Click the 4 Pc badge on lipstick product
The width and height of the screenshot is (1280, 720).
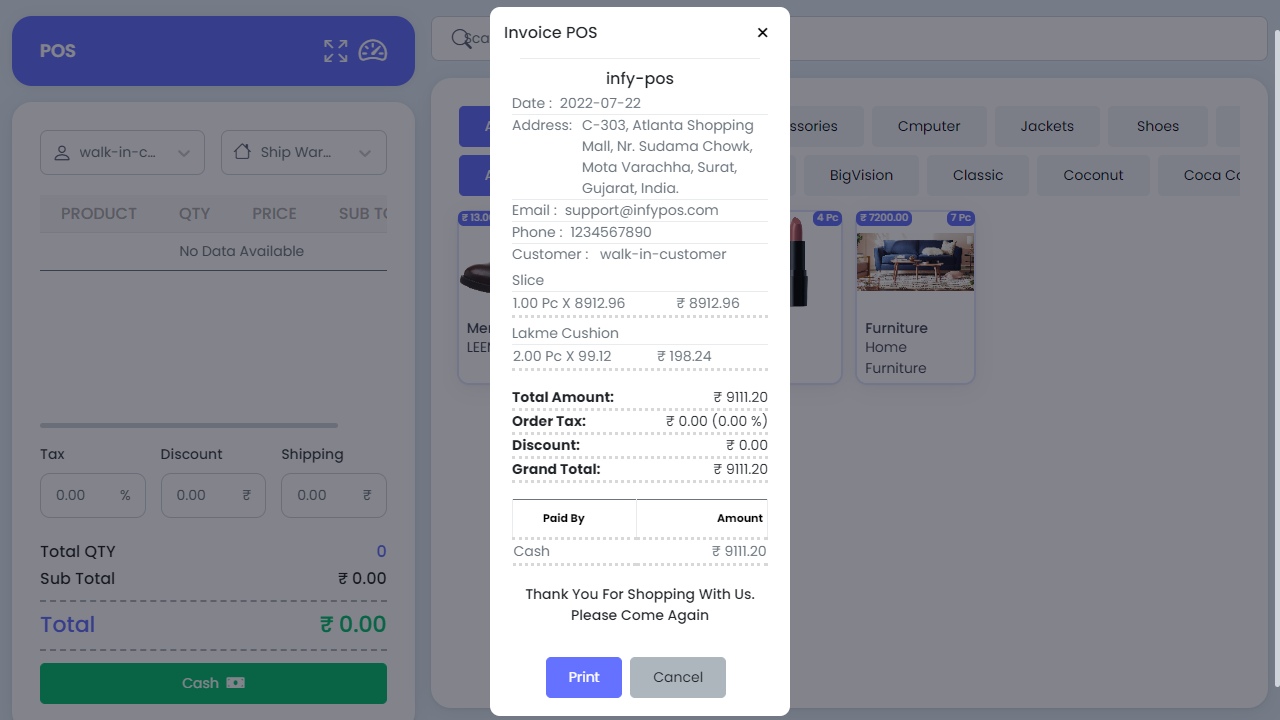(827, 218)
